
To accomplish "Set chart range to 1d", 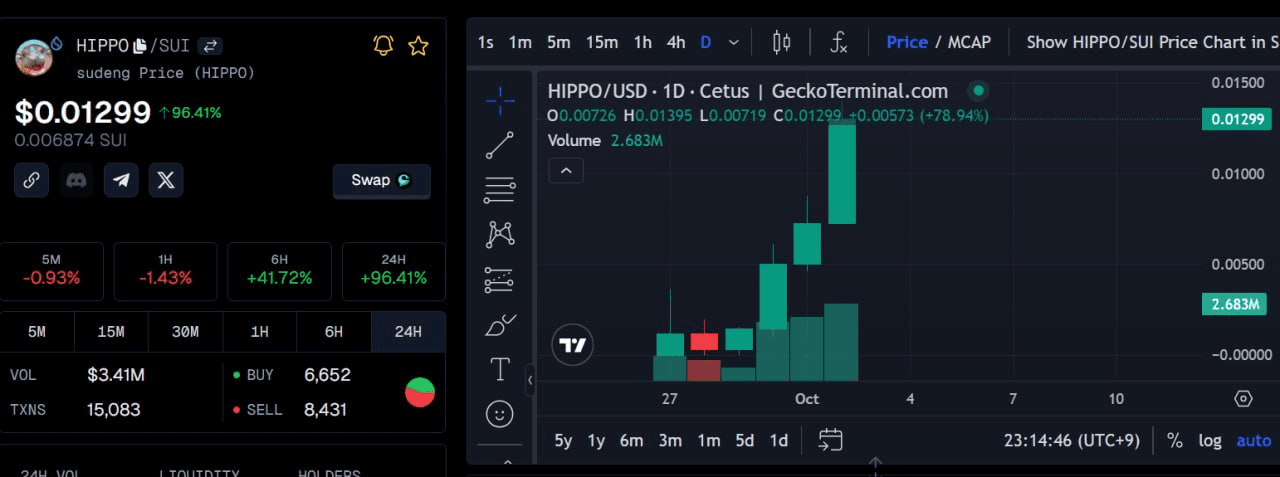I will 778,440.
